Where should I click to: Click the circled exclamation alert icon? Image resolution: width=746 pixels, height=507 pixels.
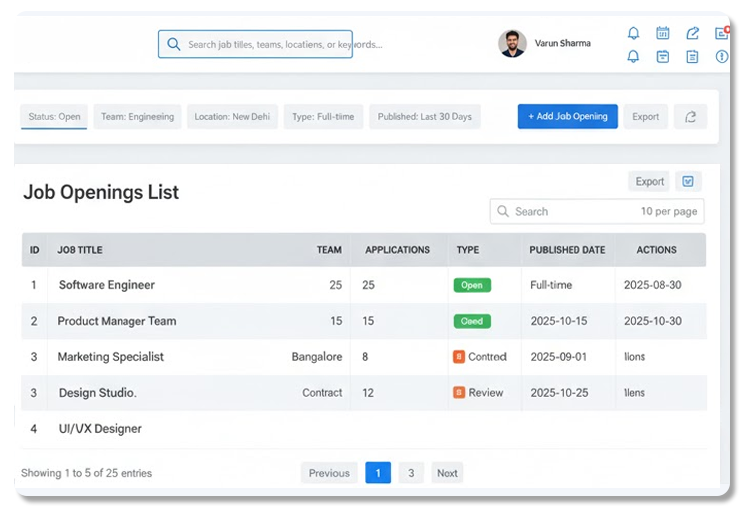[x=722, y=57]
